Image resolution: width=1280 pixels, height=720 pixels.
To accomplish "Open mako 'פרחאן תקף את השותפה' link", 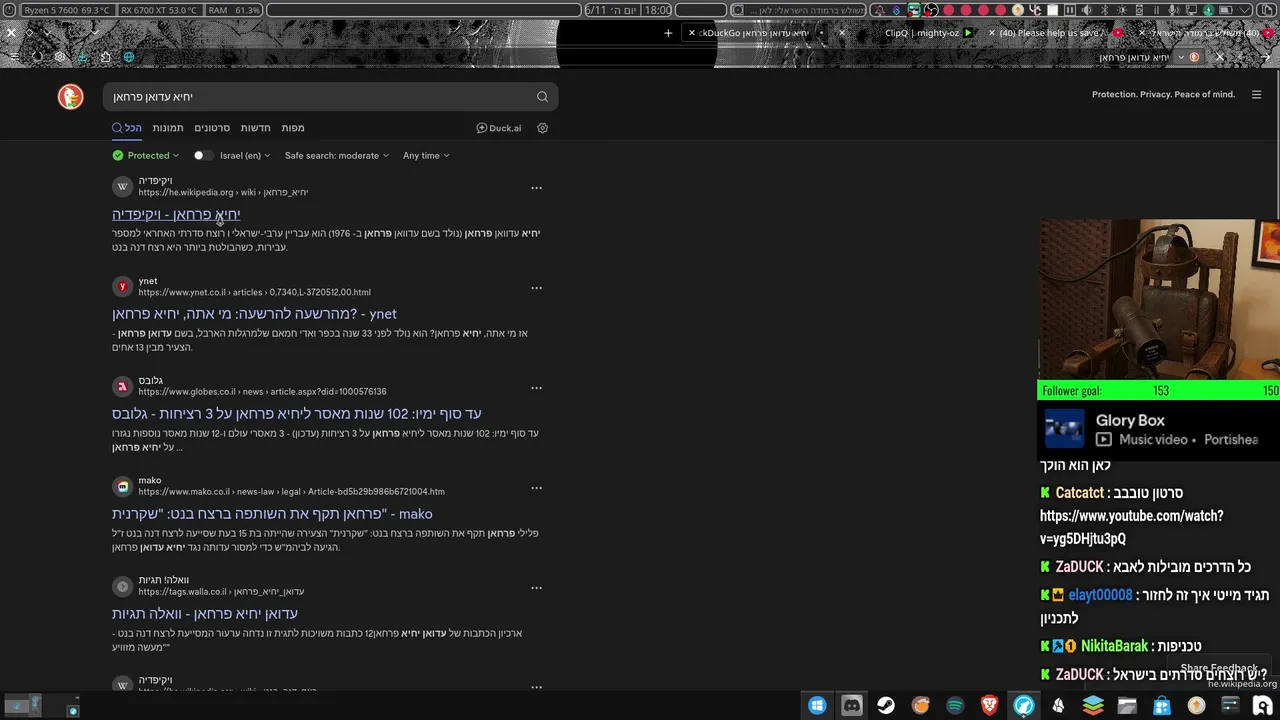I will pos(272,514).
